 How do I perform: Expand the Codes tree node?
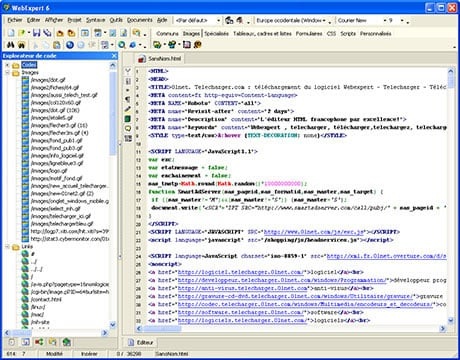point(7,65)
